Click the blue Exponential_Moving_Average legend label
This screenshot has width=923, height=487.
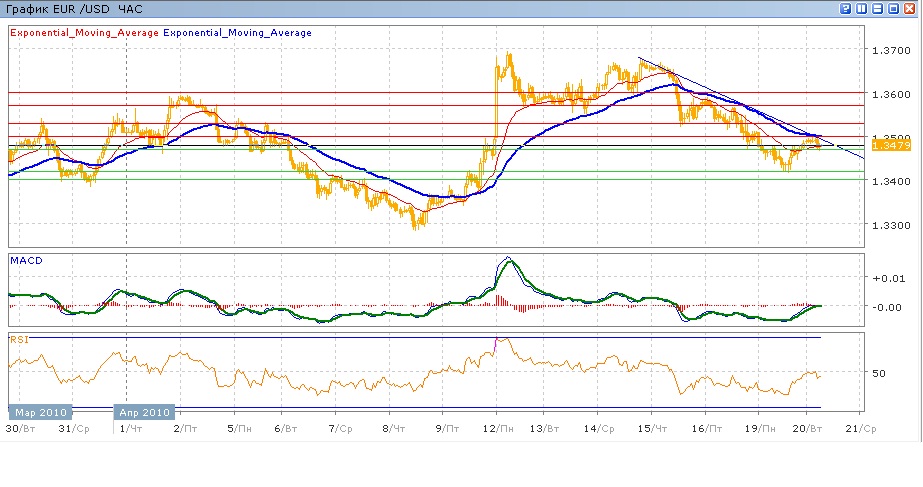tap(238, 32)
